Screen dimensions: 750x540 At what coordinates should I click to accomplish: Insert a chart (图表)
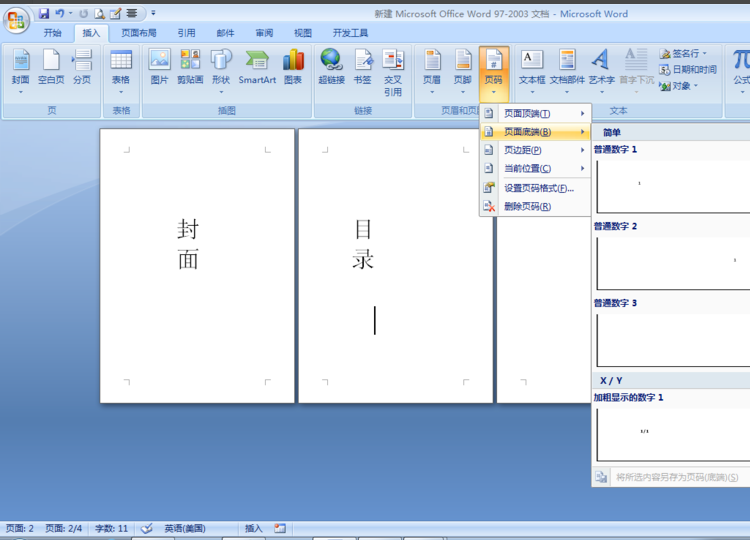point(293,67)
